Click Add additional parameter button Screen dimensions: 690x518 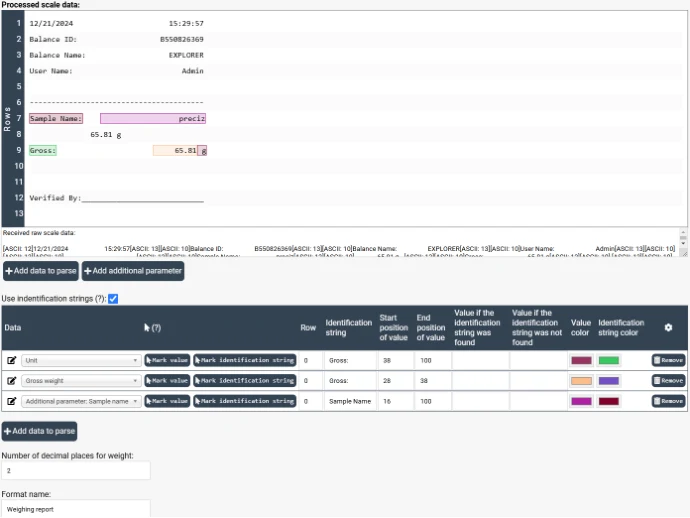pyautogui.click(x=133, y=271)
